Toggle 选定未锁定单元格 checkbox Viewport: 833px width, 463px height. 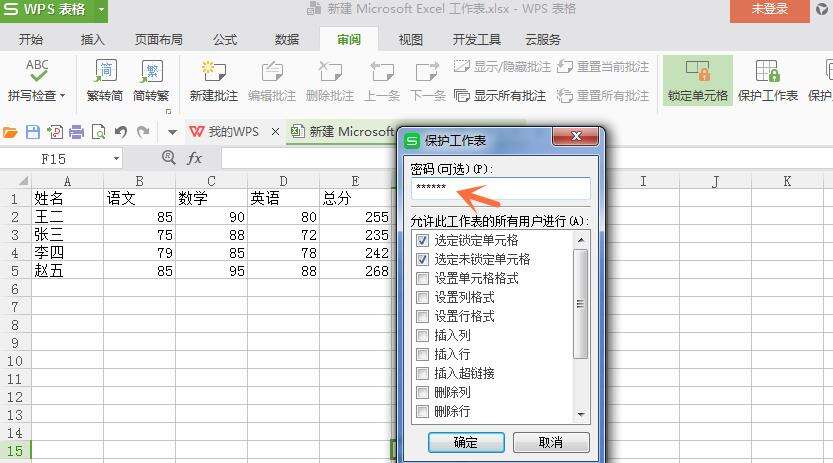tap(422, 260)
